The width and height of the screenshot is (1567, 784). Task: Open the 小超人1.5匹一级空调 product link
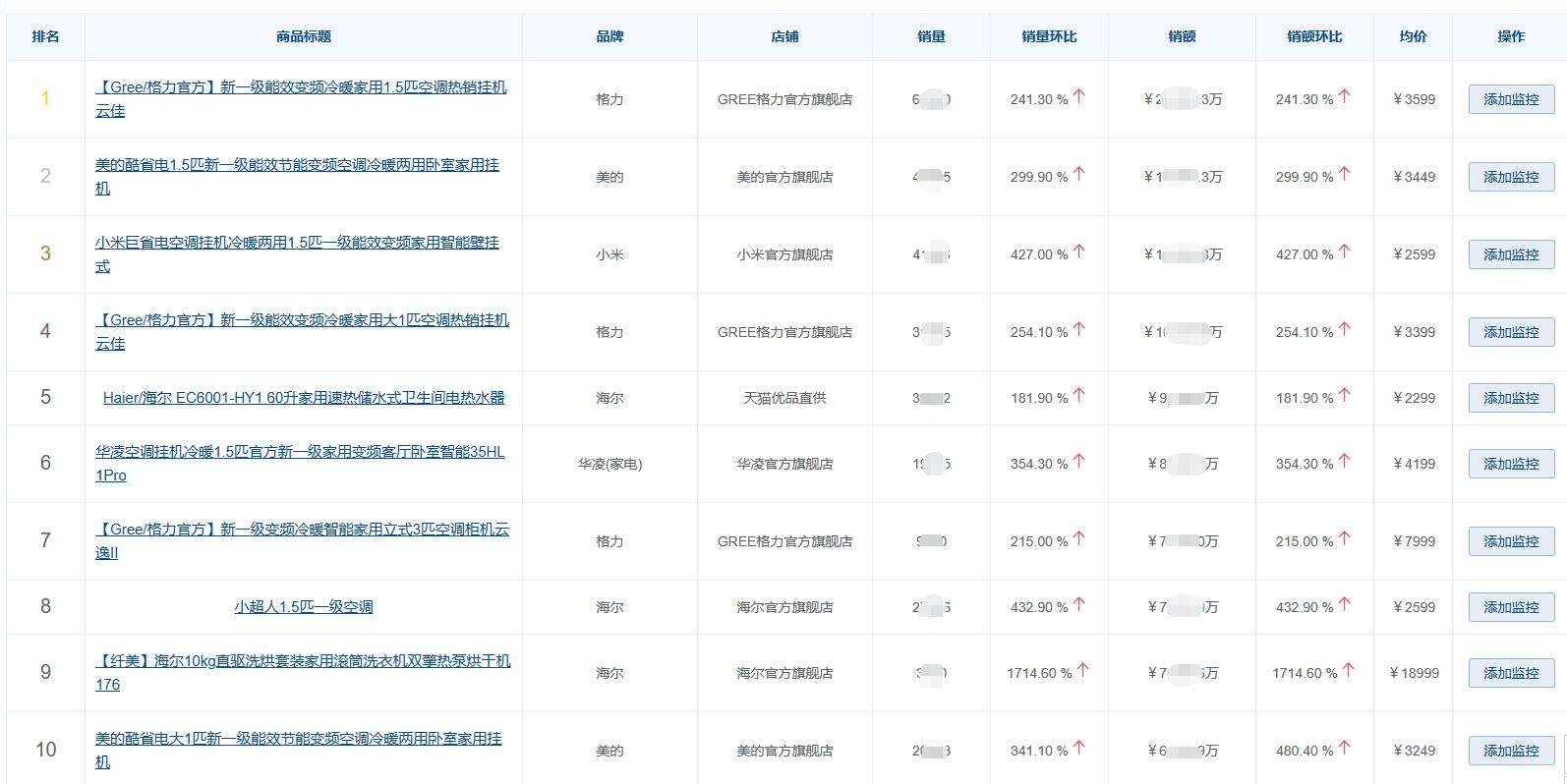pyautogui.click(x=303, y=607)
